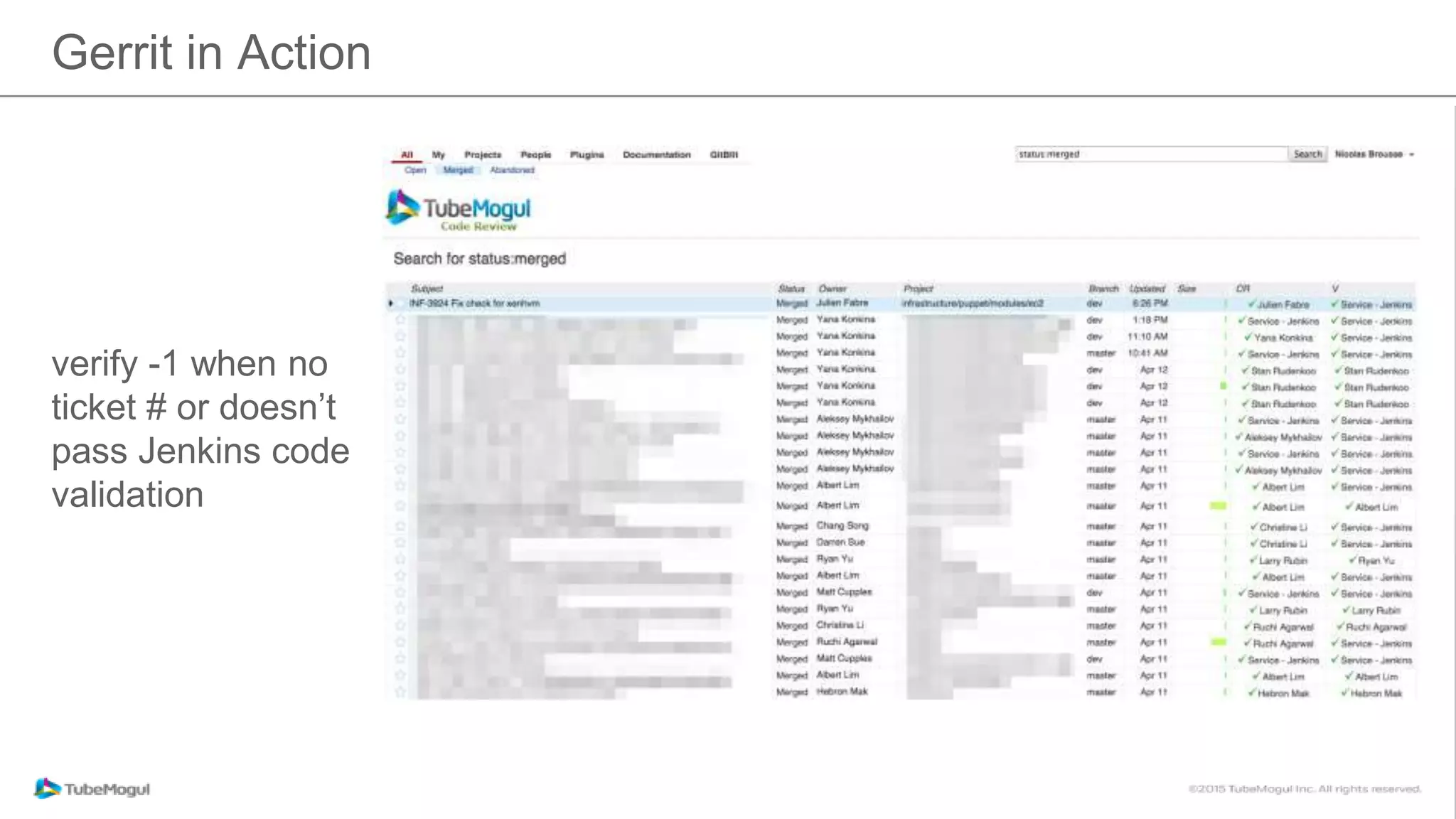
Task: Click the 10:41 AM updated time
Action: (x=1147, y=353)
